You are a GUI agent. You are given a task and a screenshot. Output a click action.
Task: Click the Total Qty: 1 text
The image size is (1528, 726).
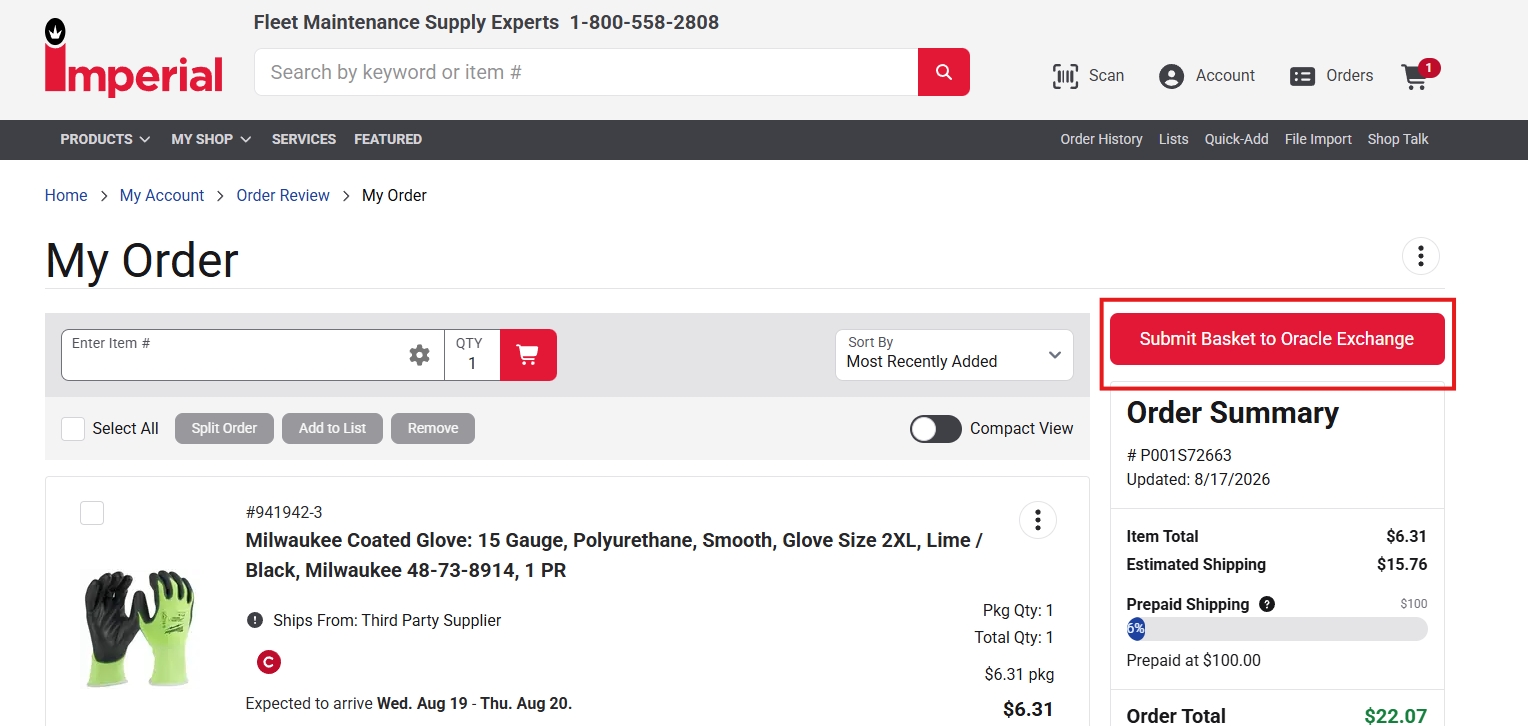[1014, 637]
